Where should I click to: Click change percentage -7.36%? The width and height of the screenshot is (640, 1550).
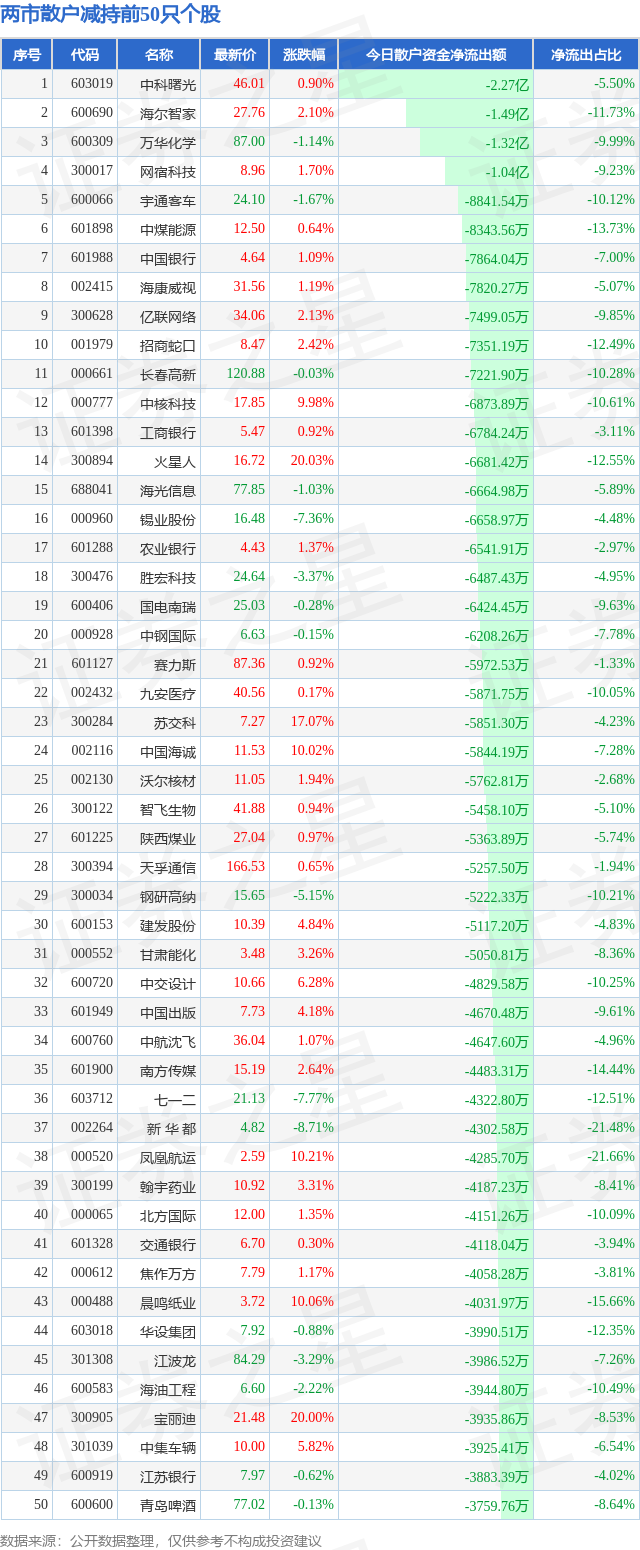point(314,519)
